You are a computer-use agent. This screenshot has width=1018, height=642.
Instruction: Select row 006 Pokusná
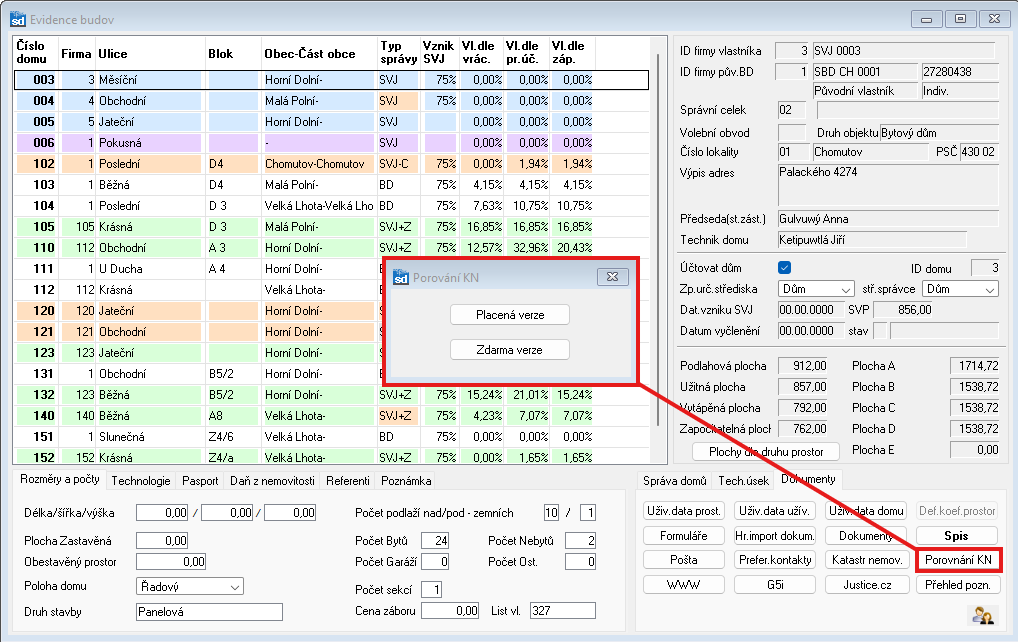(x=331, y=143)
